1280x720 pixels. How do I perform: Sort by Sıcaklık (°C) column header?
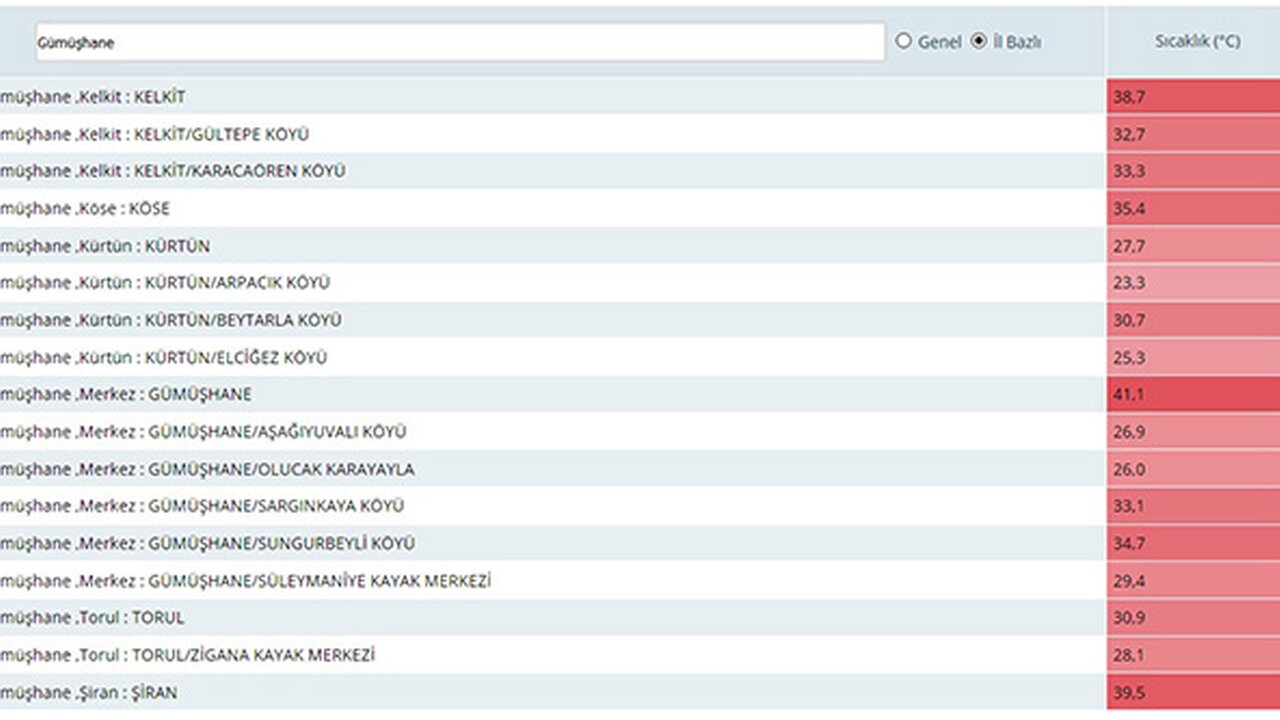click(x=1197, y=42)
